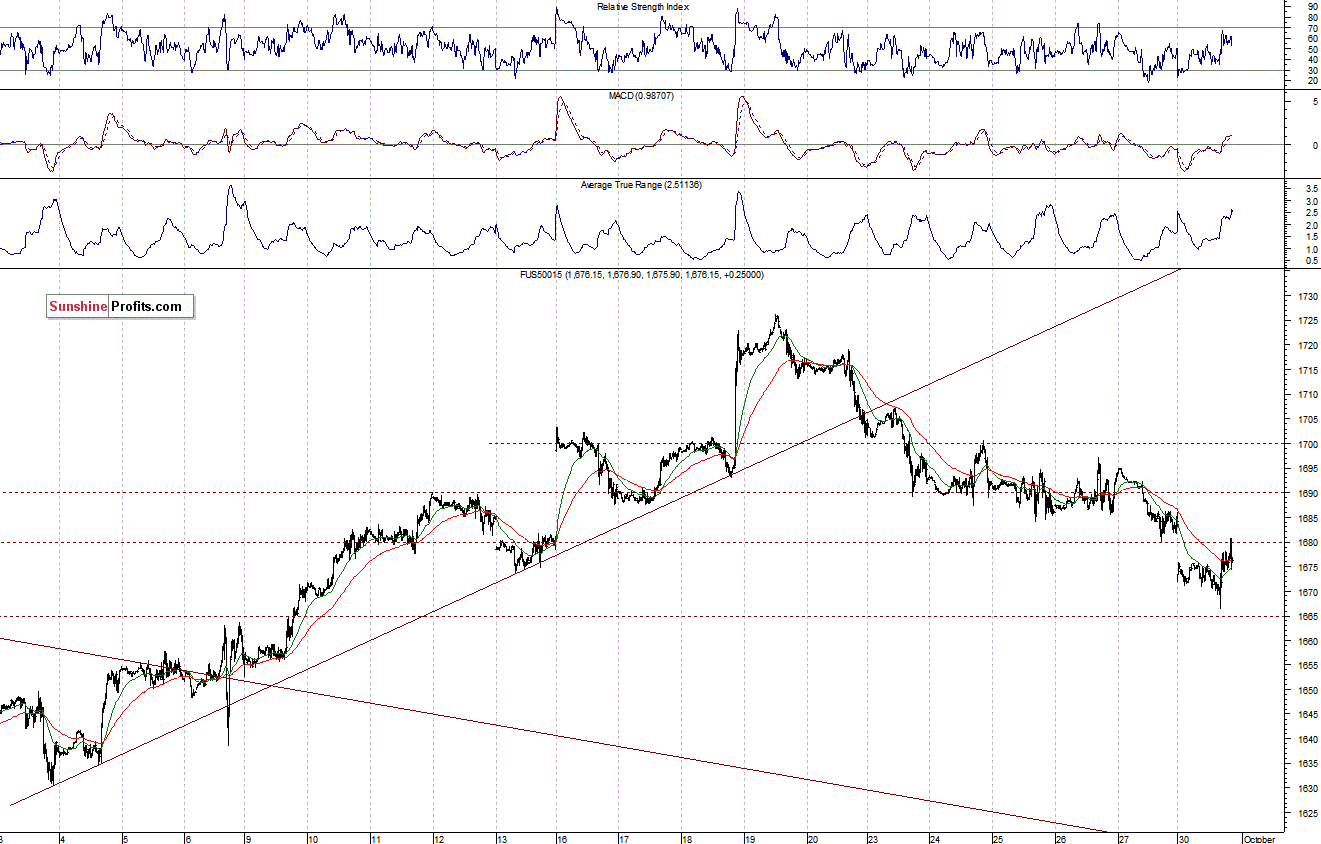Viewport: 1321px width, 844px height.
Task: Select the 1725 price axis label
Action: pyautogui.click(x=1307, y=321)
